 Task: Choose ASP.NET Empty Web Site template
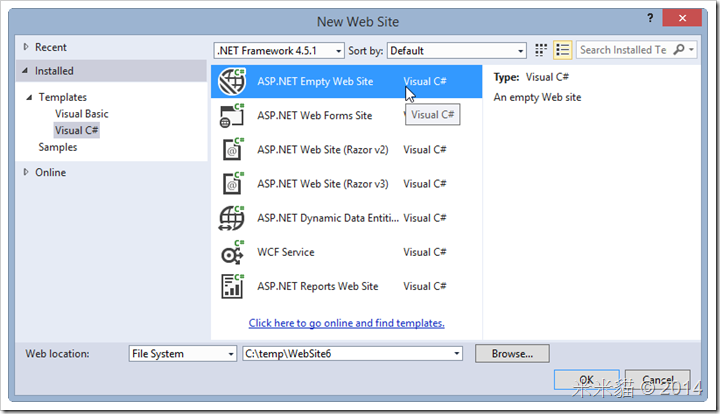click(x=346, y=82)
